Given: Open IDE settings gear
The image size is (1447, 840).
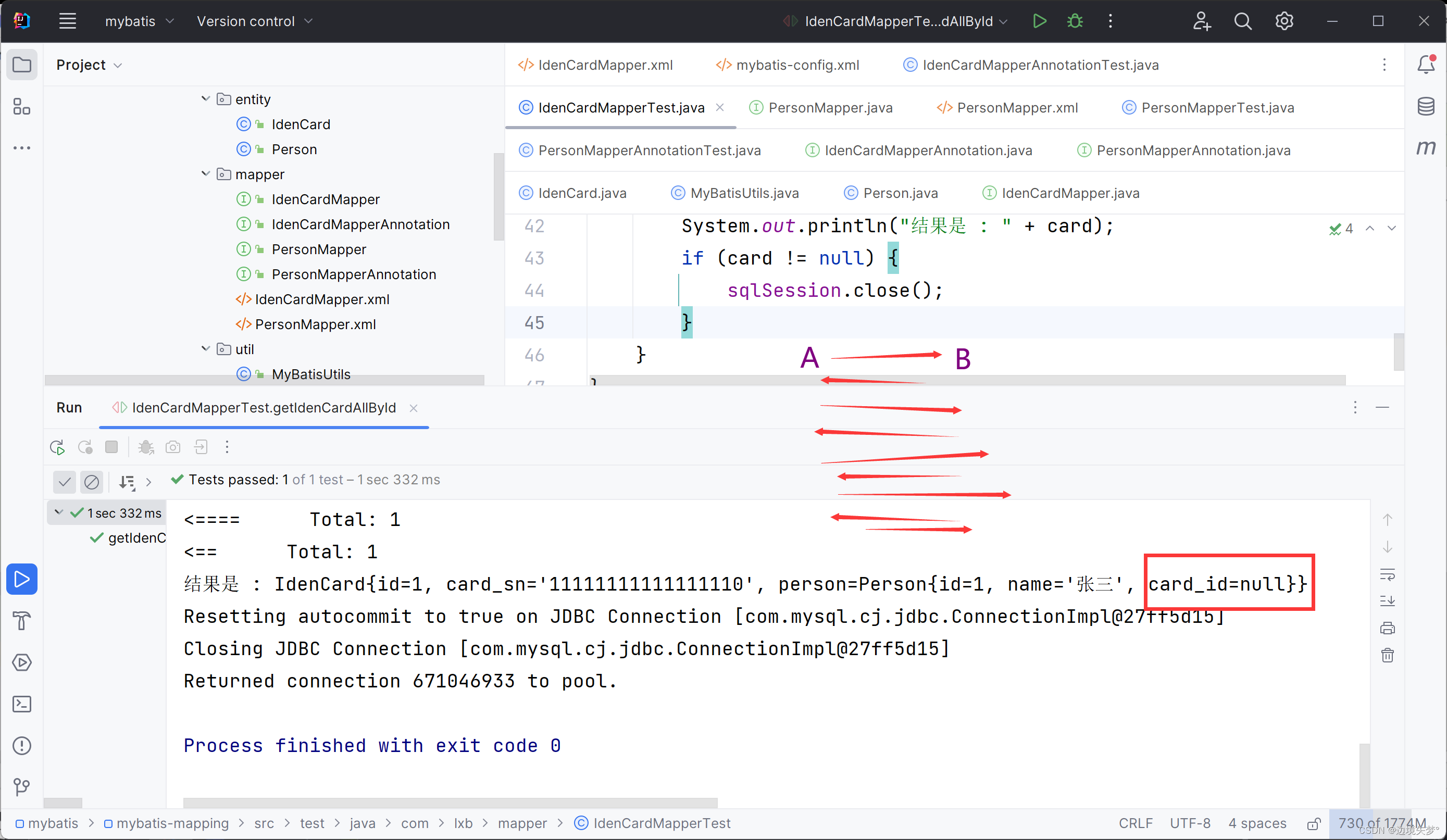Looking at the screenshot, I should click(x=1284, y=21).
